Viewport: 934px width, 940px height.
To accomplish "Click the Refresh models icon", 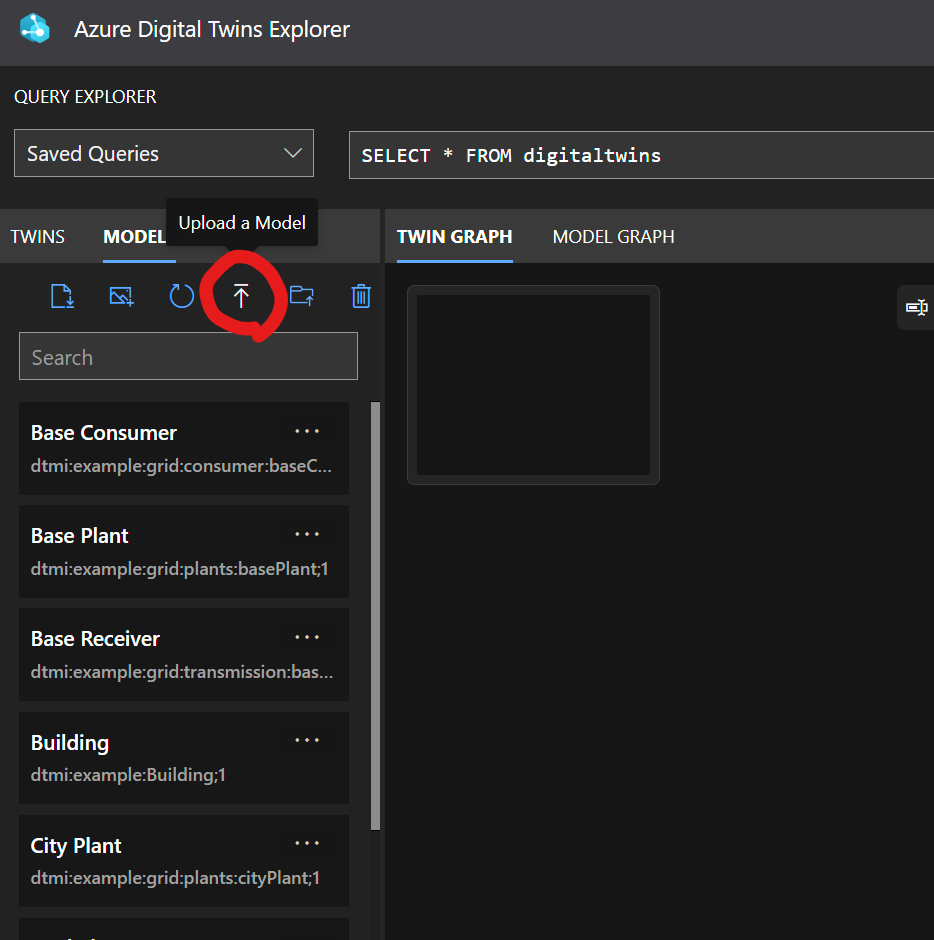I will coord(181,296).
